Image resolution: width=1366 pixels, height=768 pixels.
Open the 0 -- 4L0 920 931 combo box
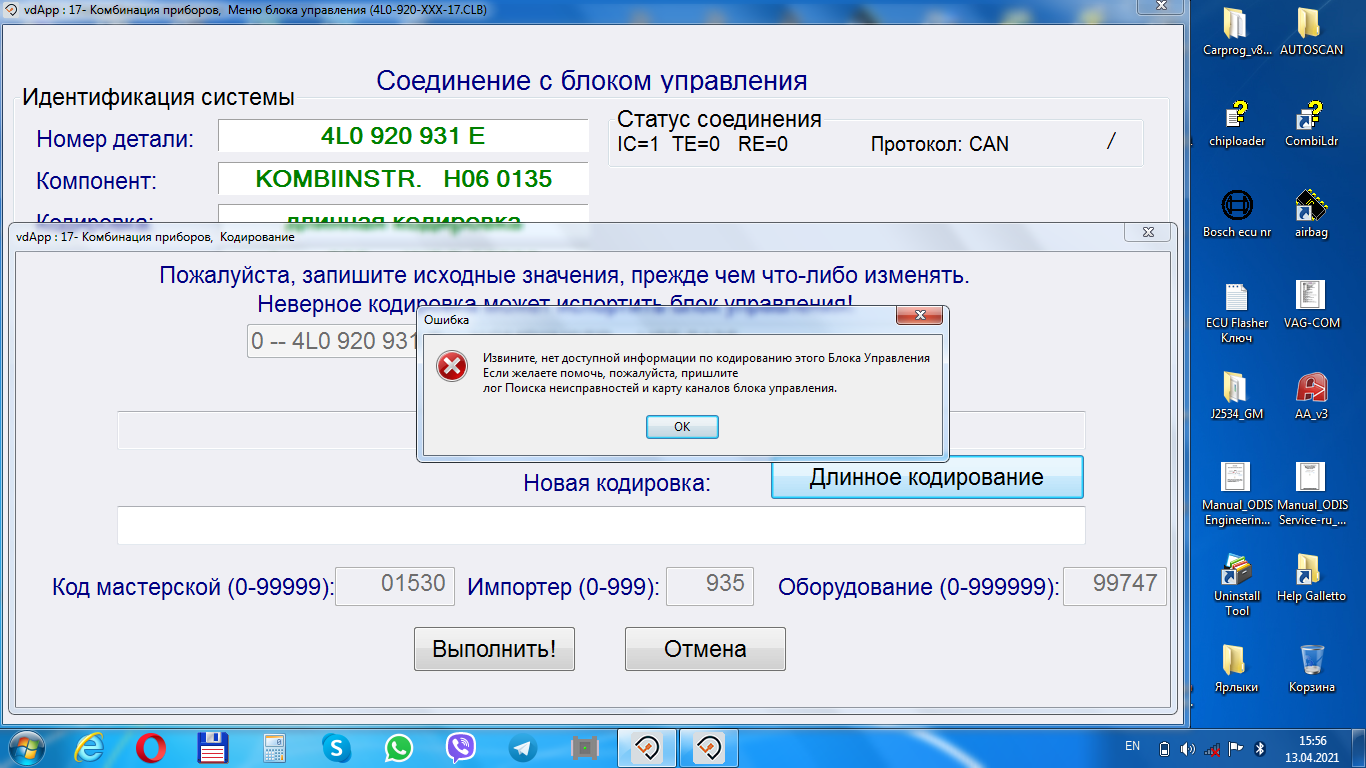[x=332, y=341]
